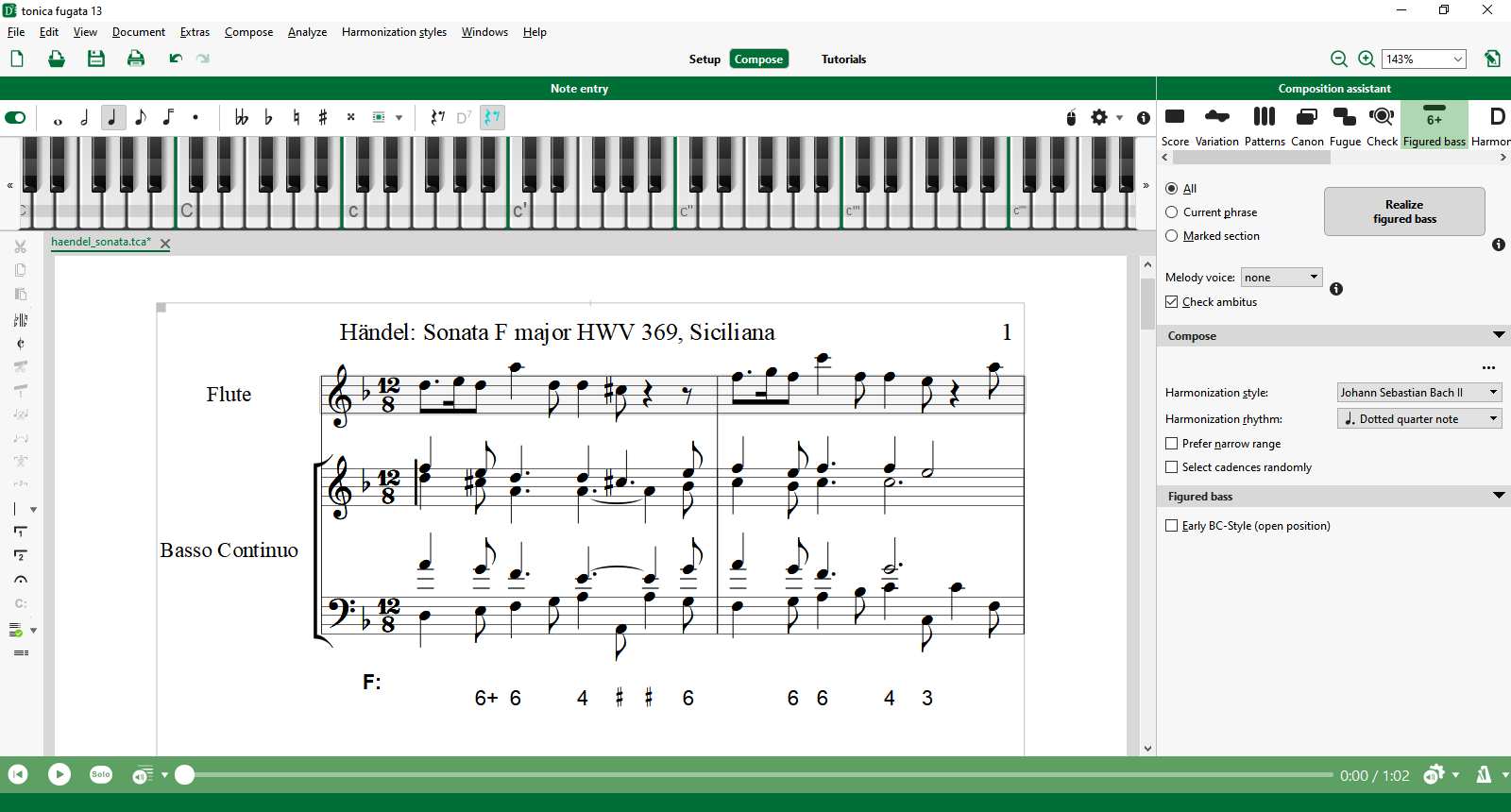Click the scissors cut icon in sidebar
The width and height of the screenshot is (1511, 812).
21,246
